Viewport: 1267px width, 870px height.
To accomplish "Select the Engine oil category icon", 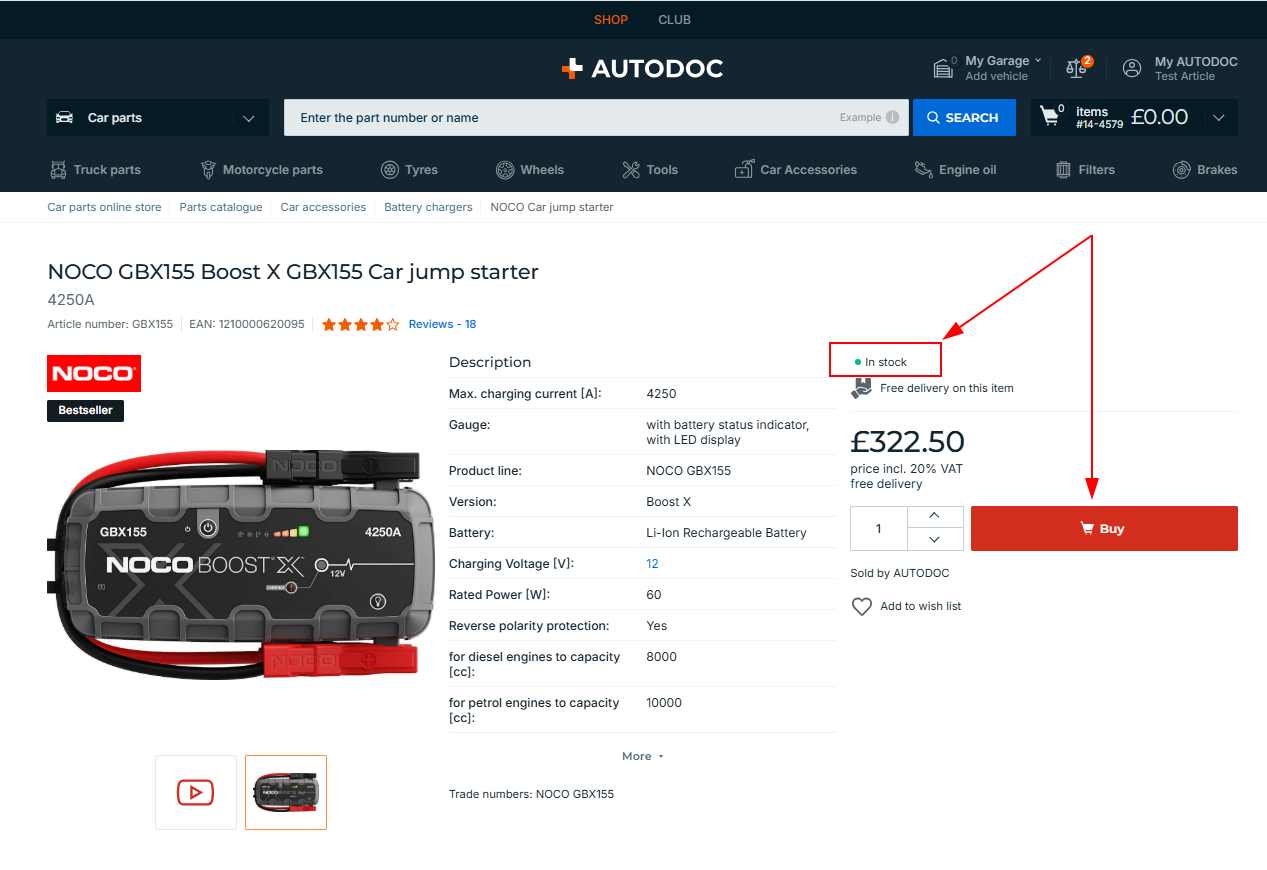I will click(924, 170).
